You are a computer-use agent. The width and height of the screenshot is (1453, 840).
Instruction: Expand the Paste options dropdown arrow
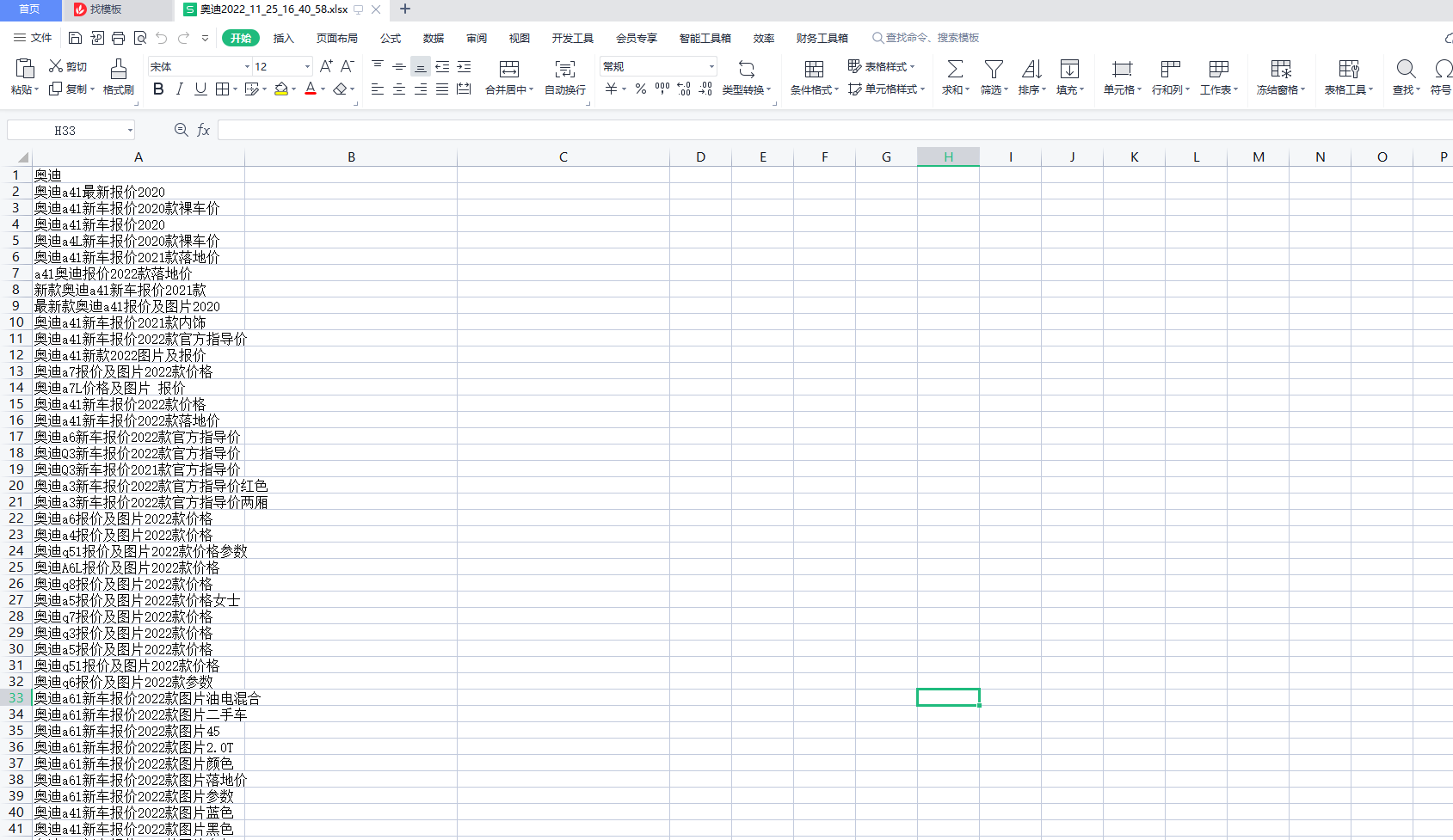[x=36, y=89]
